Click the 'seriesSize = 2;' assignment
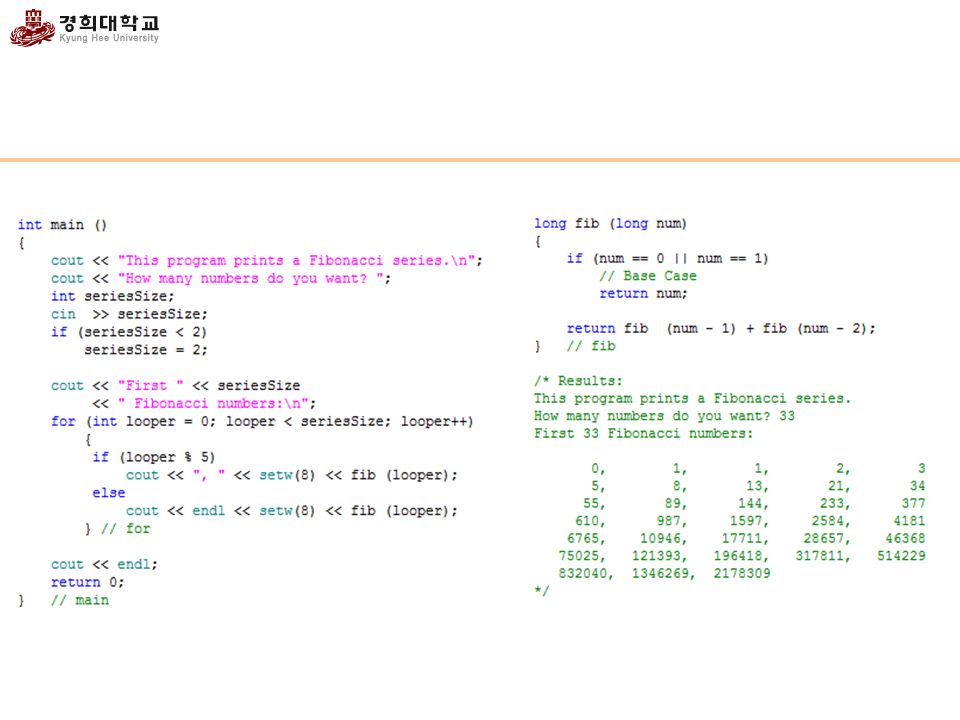 tap(146, 350)
